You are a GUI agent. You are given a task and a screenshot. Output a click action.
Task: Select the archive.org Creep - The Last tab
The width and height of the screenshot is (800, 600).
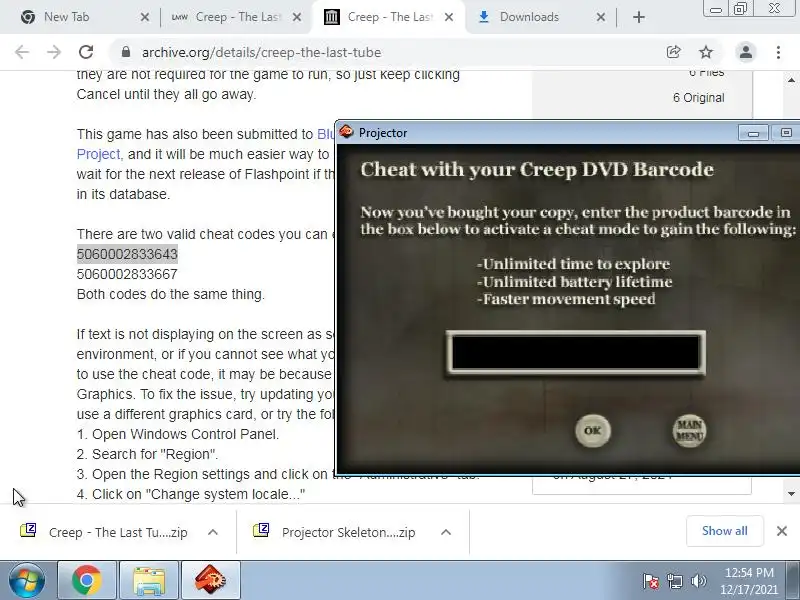[x=389, y=17]
